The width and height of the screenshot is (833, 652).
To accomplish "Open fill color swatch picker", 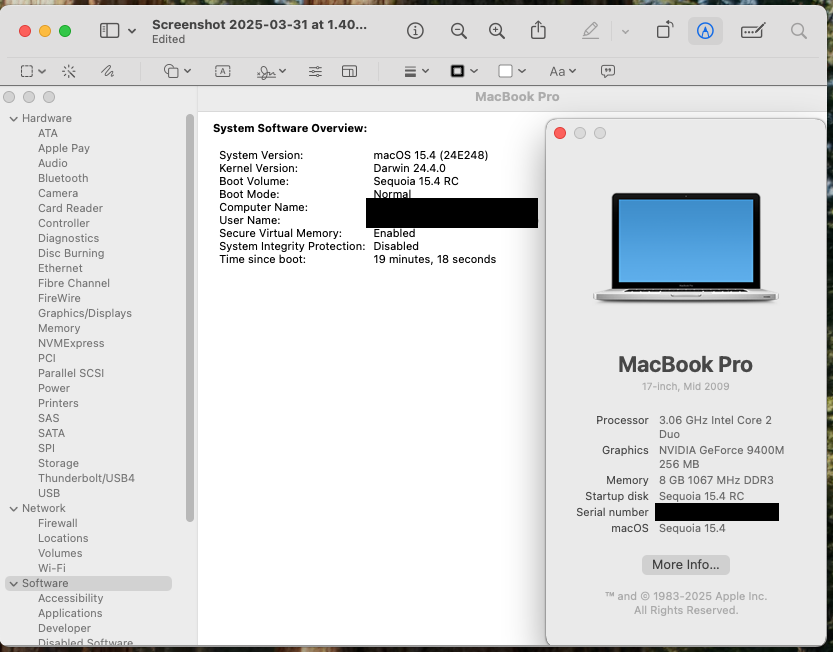I will click(x=512, y=71).
